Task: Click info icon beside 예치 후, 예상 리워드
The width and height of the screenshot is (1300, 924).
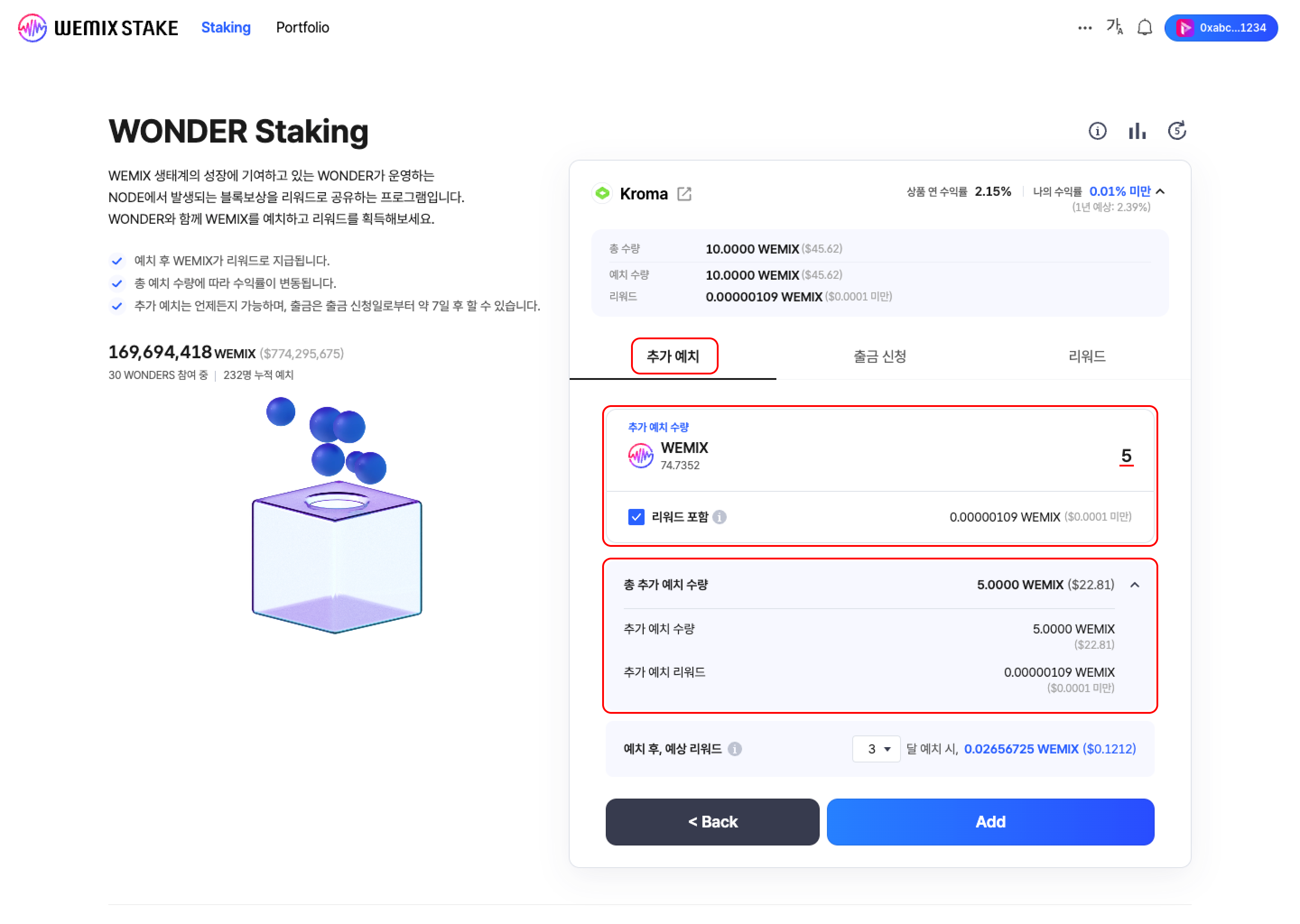Action: click(735, 749)
